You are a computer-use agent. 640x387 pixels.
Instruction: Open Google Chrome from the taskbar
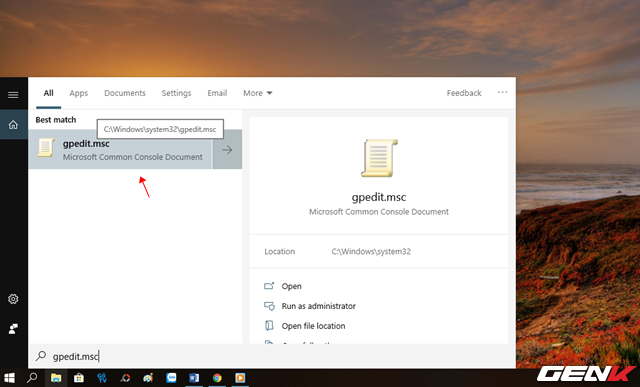point(217,378)
